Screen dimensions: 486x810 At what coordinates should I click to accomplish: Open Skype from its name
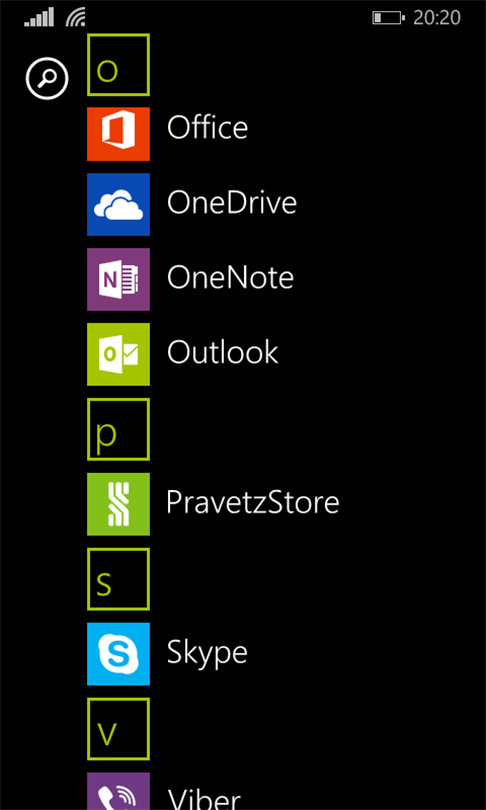[x=207, y=653]
